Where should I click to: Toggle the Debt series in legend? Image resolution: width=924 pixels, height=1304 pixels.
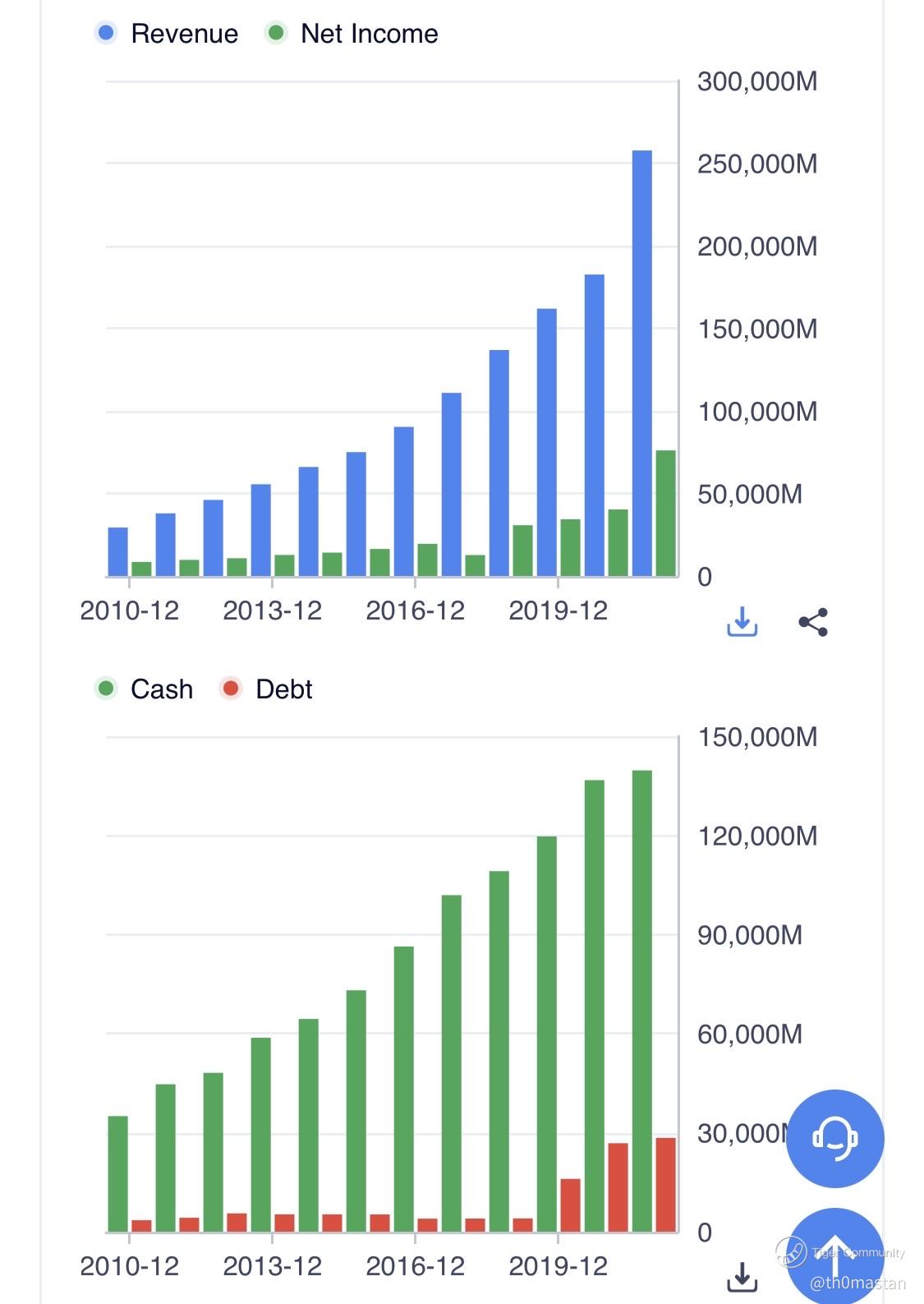283,689
